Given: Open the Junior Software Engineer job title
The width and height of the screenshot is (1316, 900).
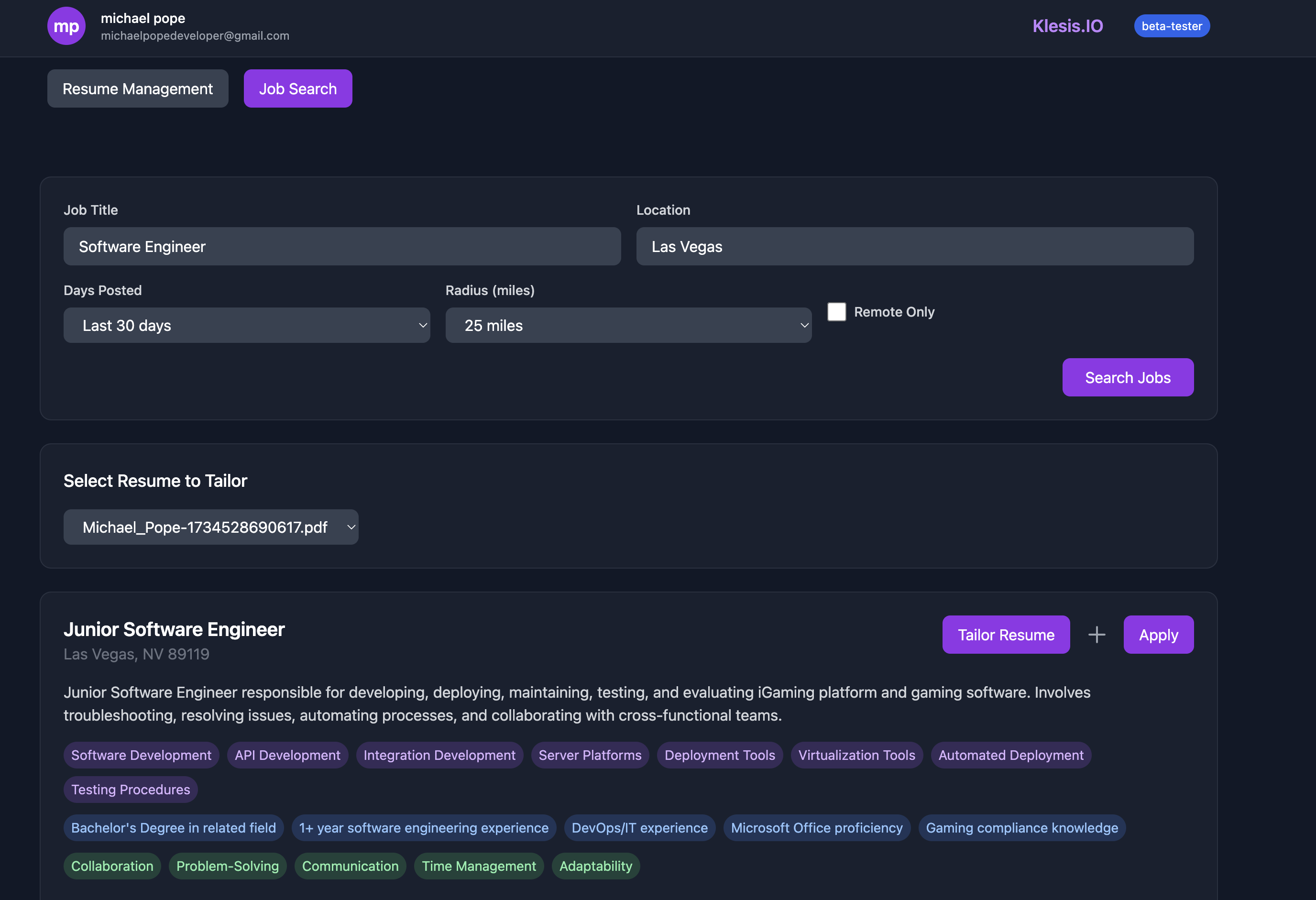Looking at the screenshot, I should (x=174, y=629).
